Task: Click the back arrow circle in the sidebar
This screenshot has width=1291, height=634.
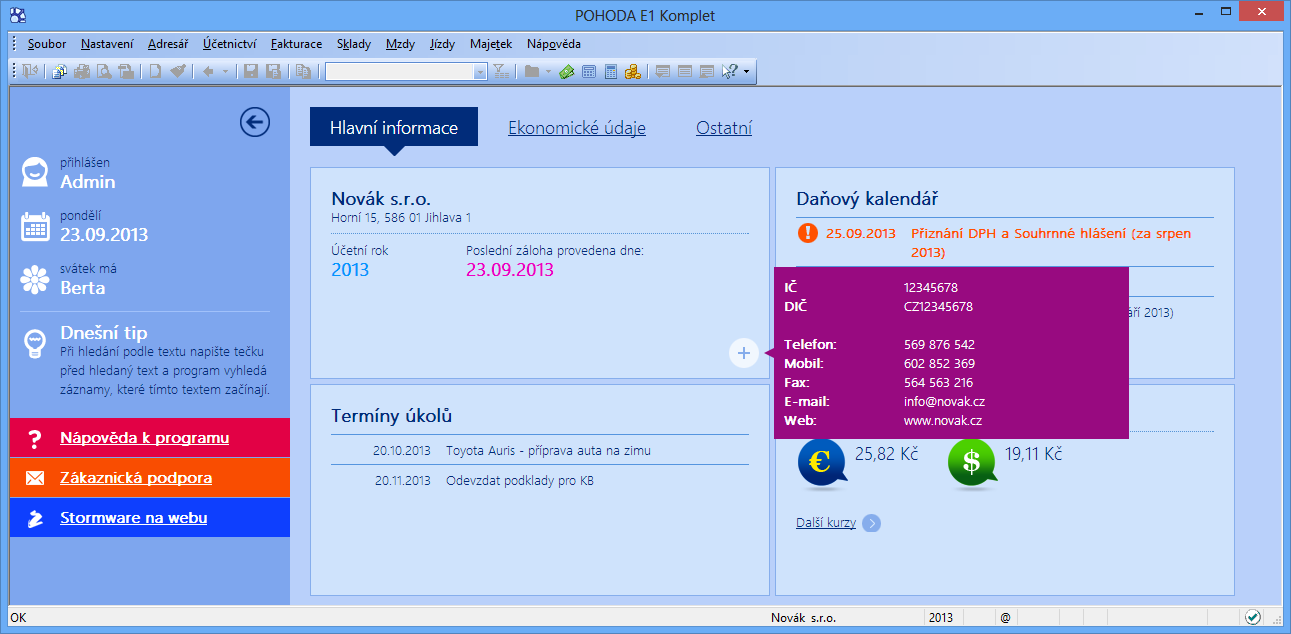Action: tap(255, 122)
